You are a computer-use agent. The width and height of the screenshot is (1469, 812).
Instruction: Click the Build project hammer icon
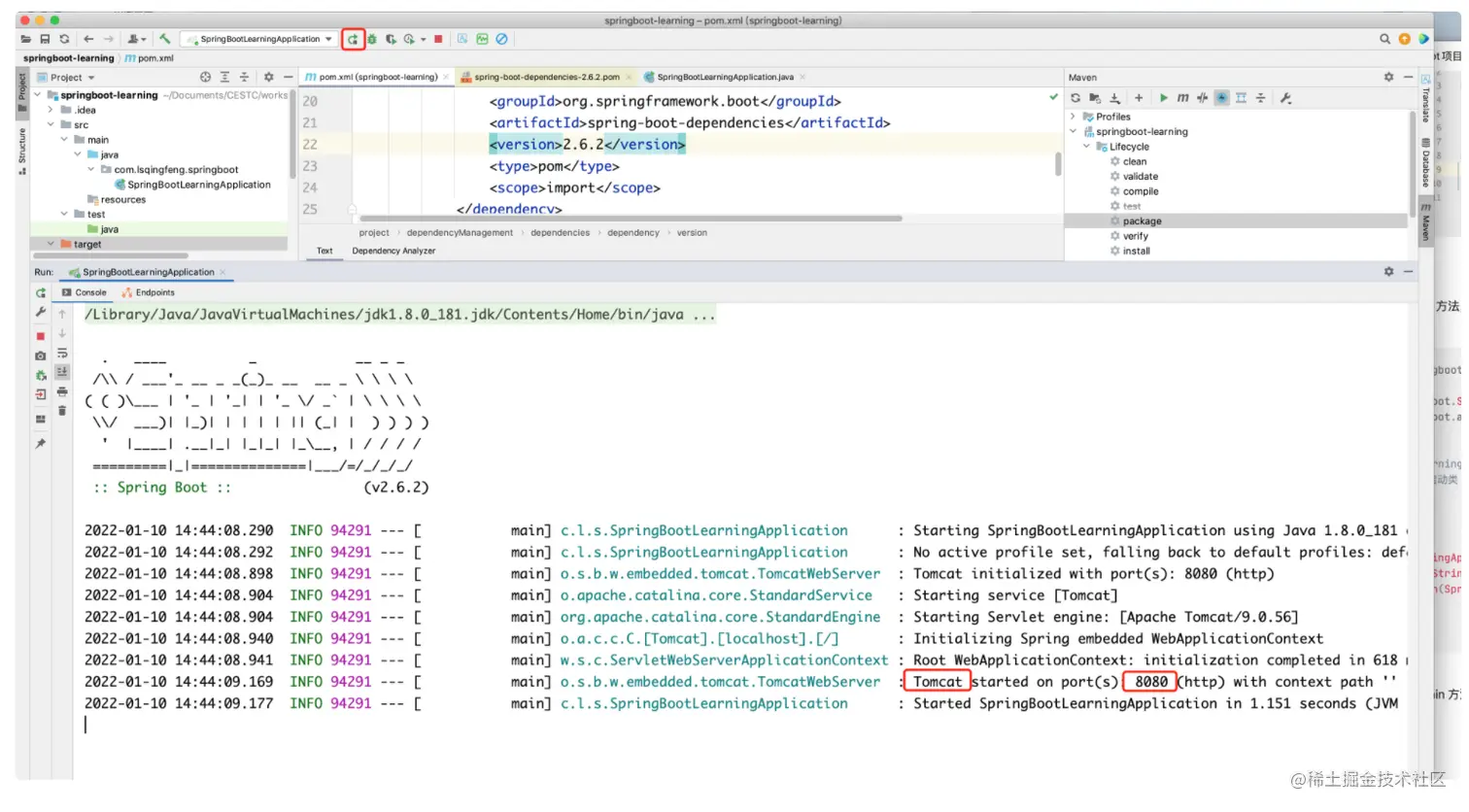(x=165, y=39)
